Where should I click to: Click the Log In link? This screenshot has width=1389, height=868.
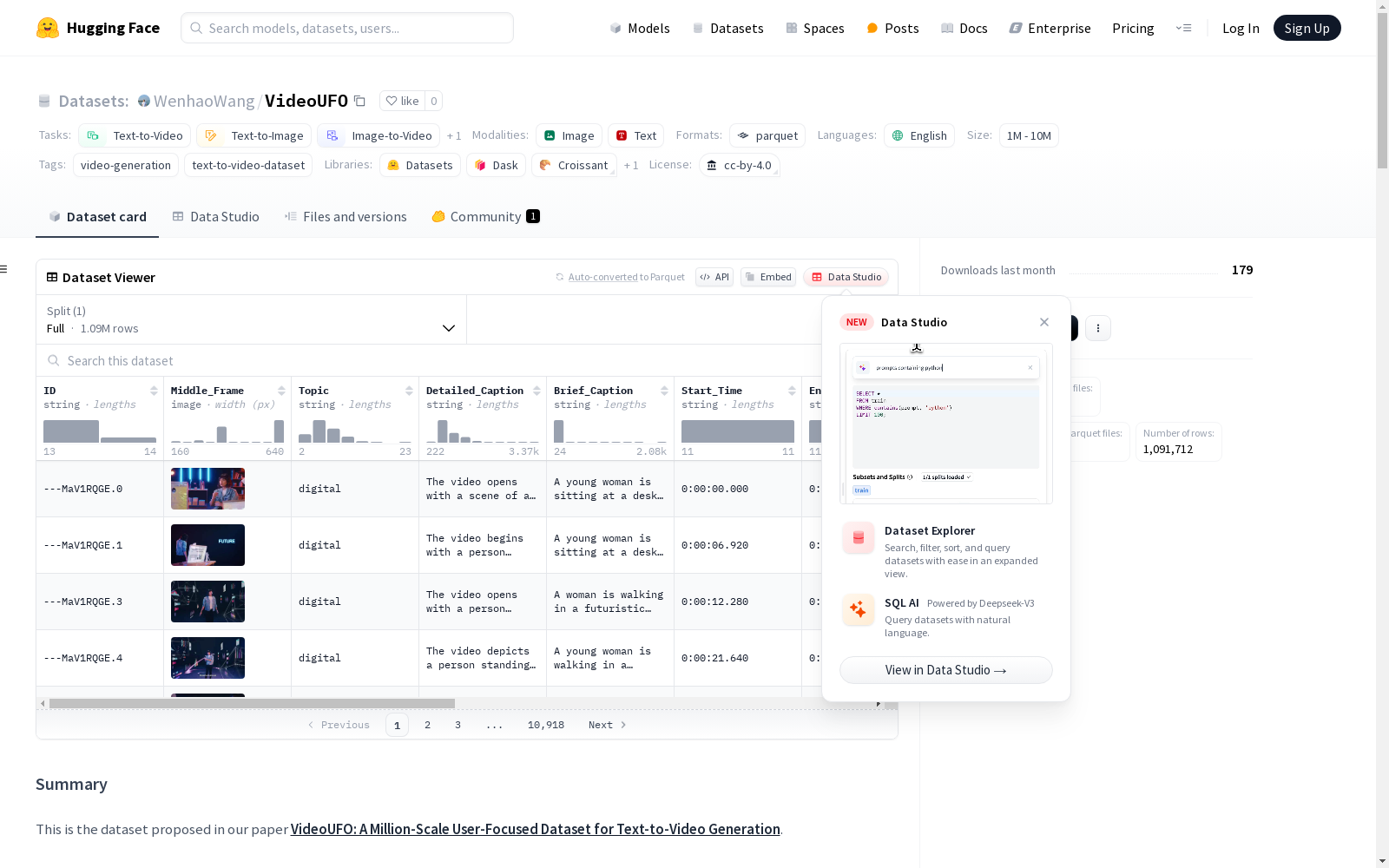[1241, 28]
